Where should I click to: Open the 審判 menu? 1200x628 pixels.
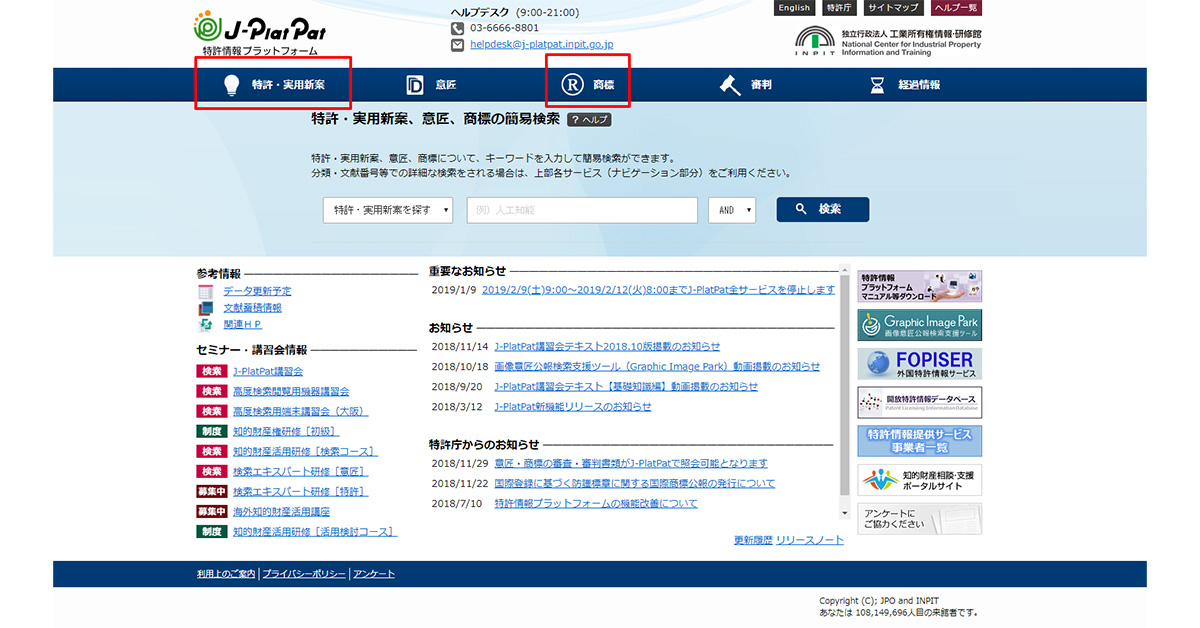point(746,85)
